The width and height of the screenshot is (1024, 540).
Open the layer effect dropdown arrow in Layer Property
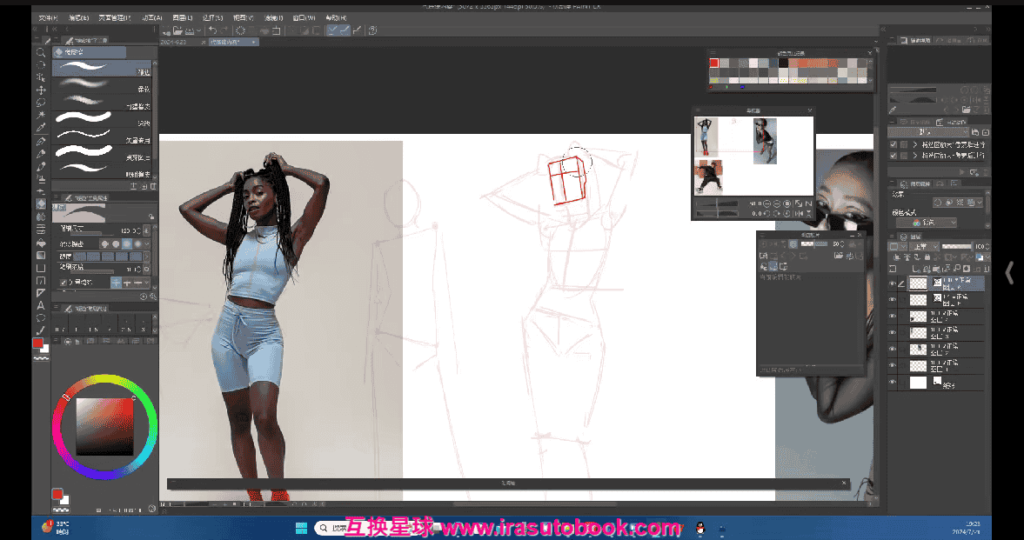[980, 203]
